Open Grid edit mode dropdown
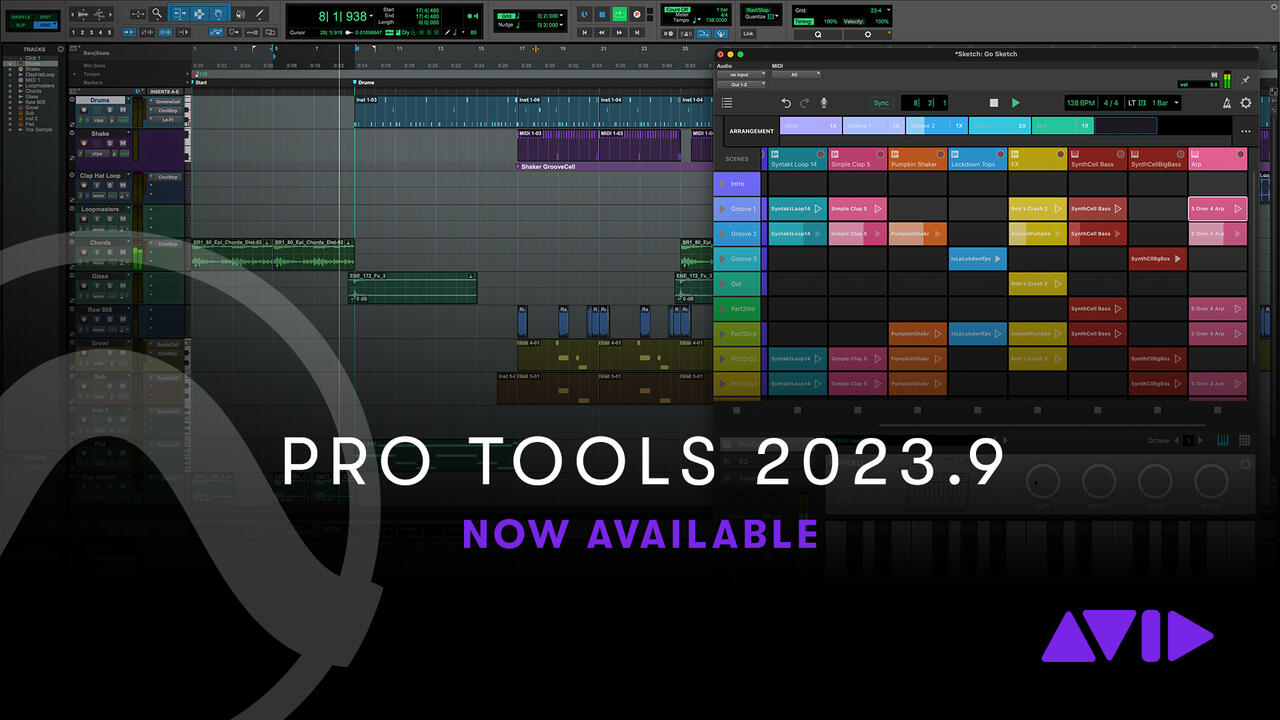The image size is (1280, 720). coord(47,25)
